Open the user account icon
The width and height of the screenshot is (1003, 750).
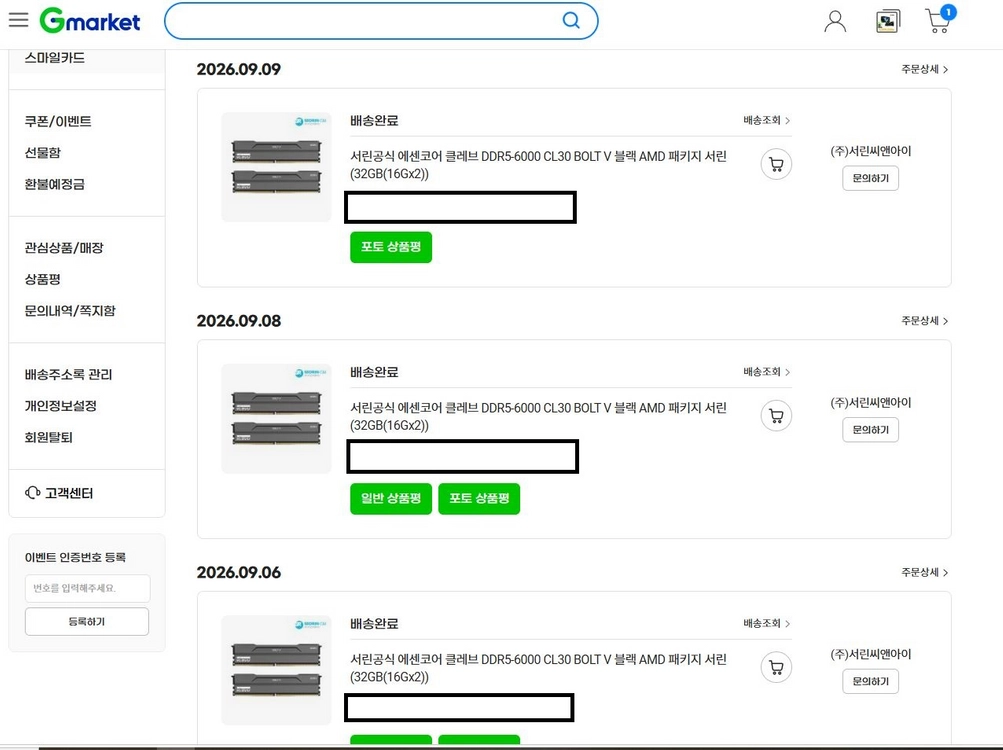835,21
